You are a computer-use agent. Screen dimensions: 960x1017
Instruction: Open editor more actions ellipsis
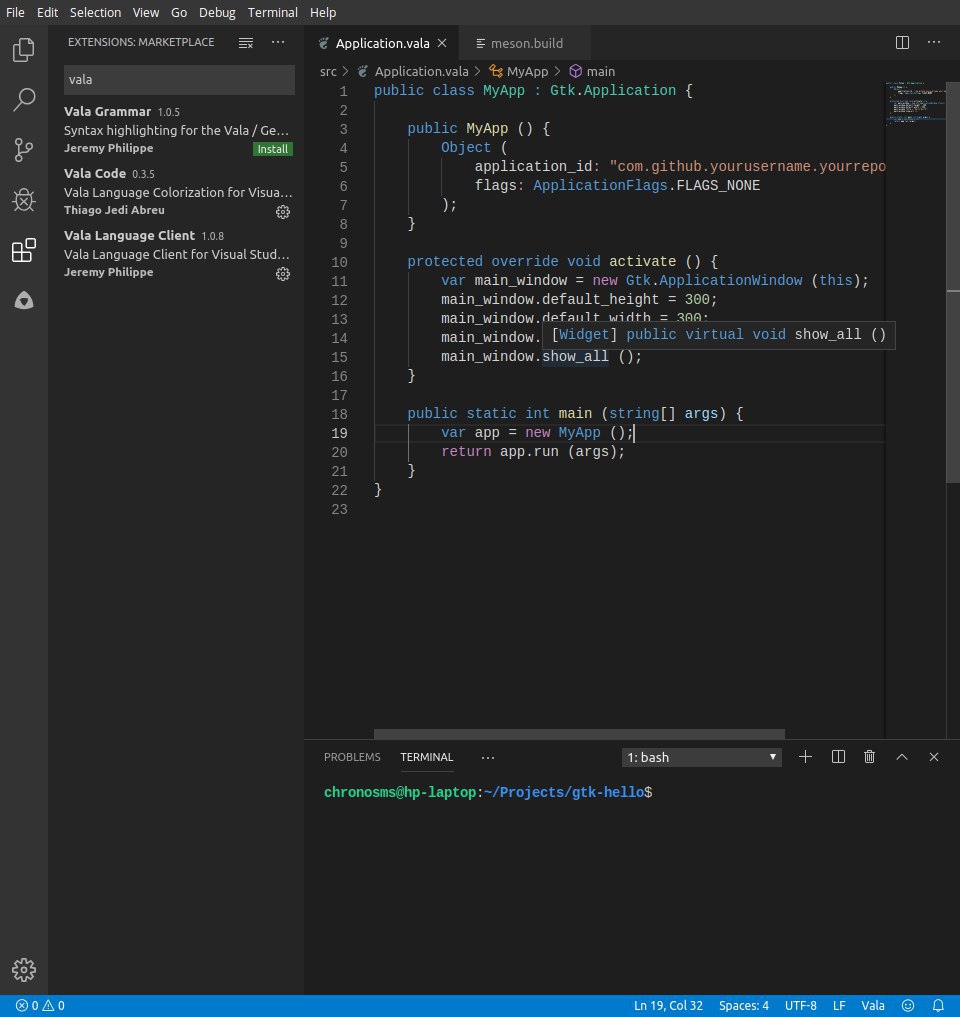coord(934,42)
